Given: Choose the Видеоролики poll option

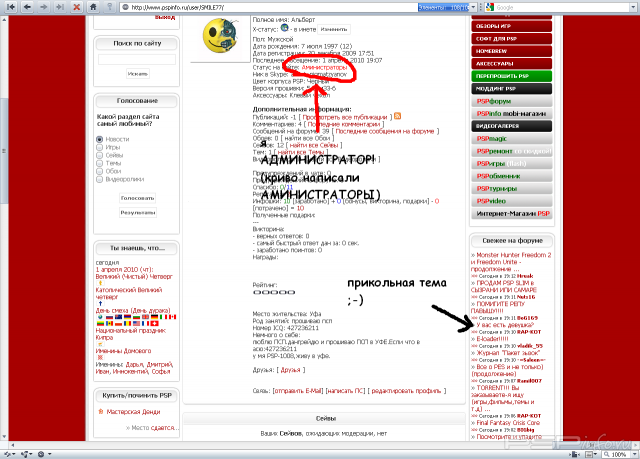Looking at the screenshot, I should tap(100, 178).
